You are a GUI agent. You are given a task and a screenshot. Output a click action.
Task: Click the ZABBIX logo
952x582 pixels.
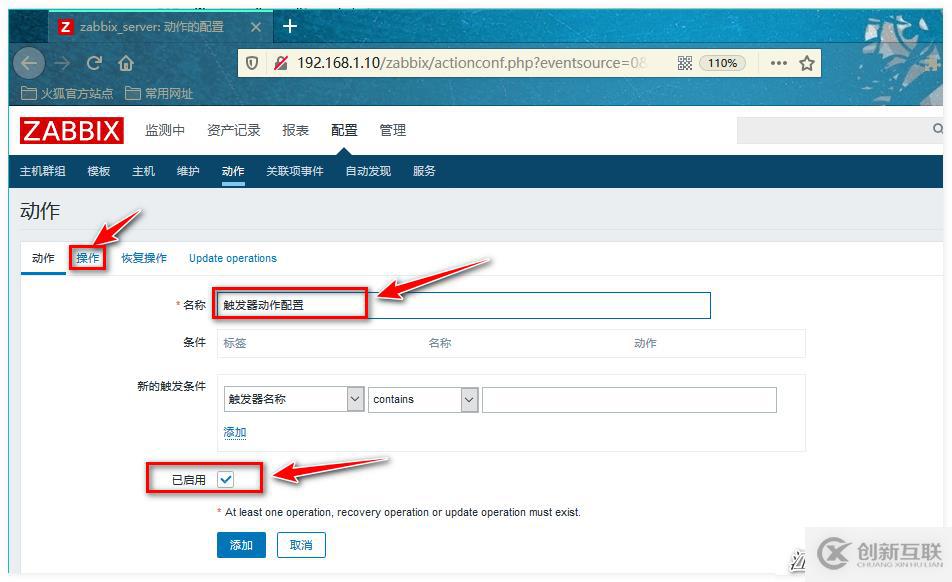pyautogui.click(x=72, y=130)
